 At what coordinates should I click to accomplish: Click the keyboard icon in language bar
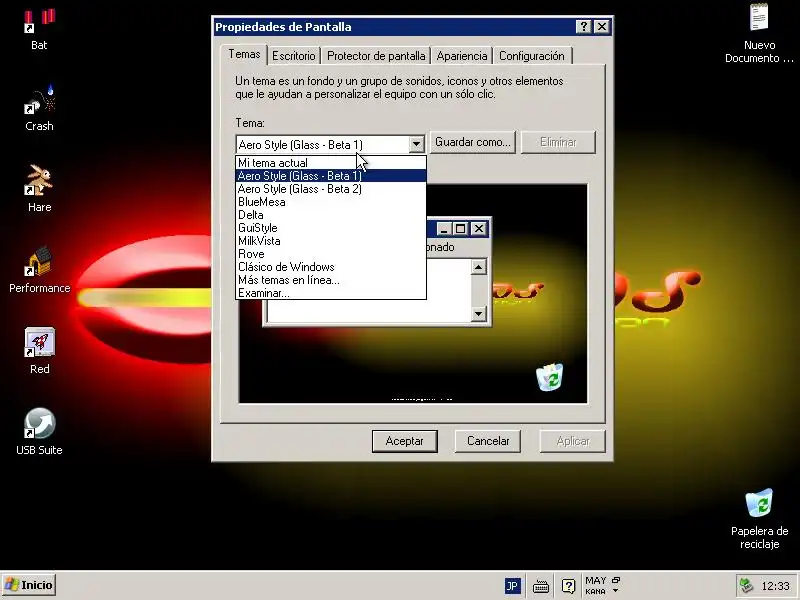pos(541,587)
